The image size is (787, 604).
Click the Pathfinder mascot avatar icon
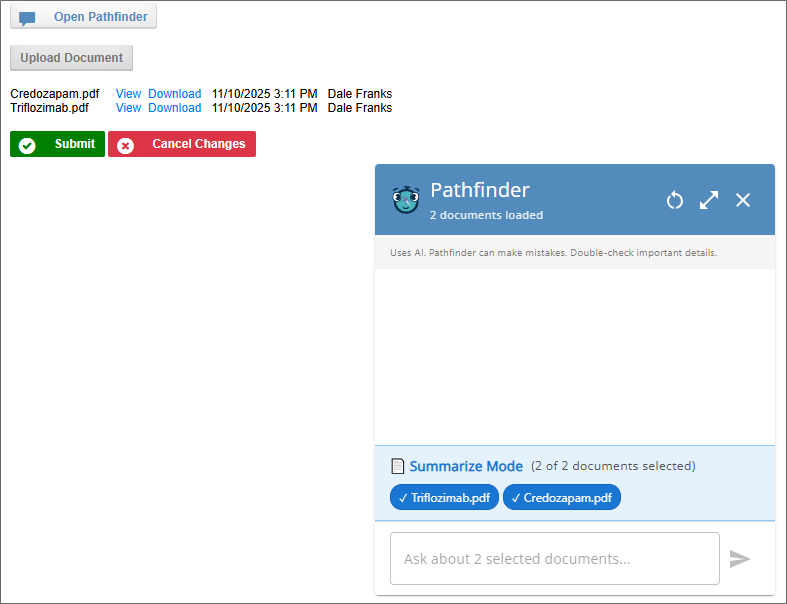click(x=406, y=200)
